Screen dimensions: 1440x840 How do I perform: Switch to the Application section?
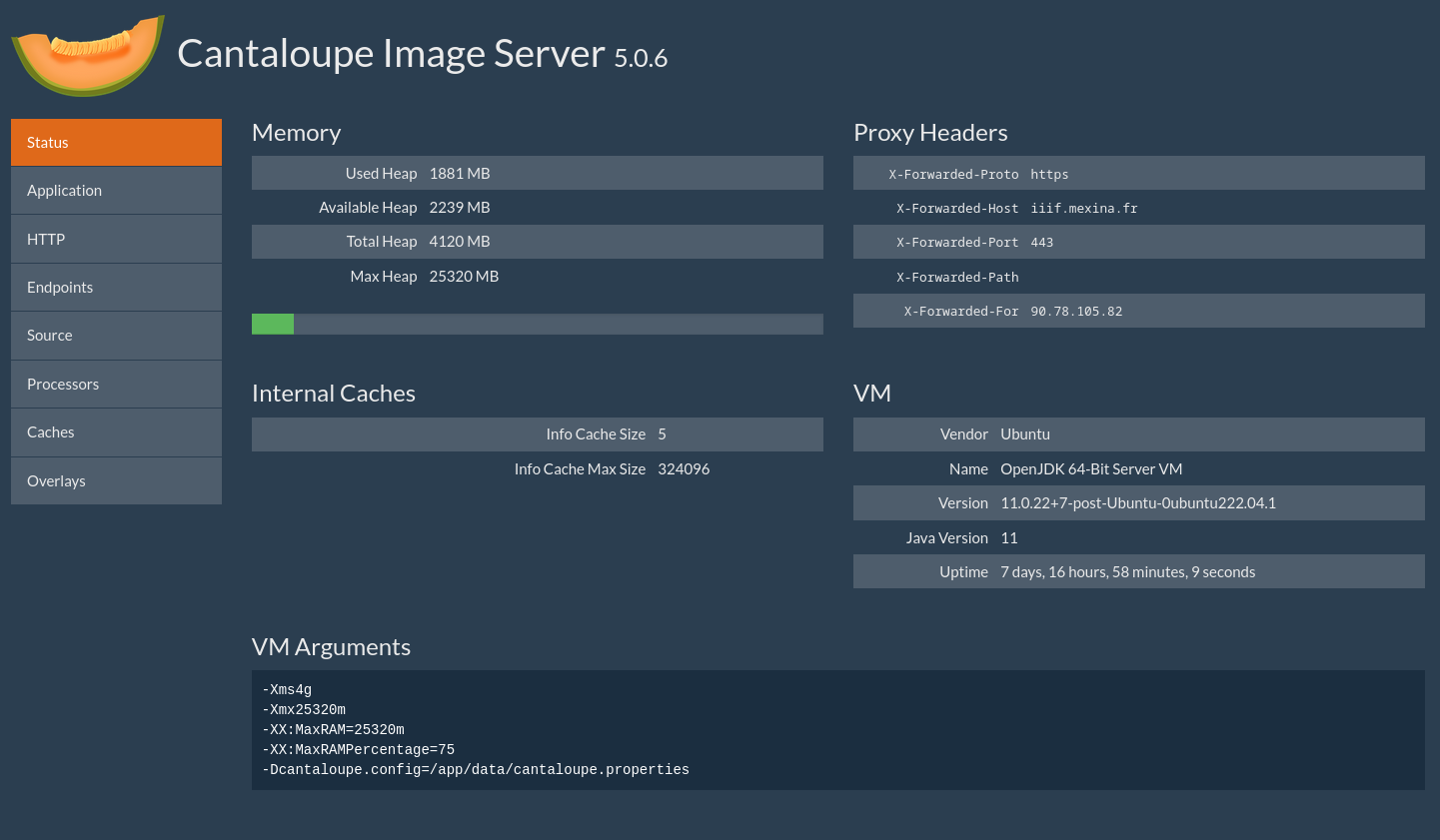(116, 191)
